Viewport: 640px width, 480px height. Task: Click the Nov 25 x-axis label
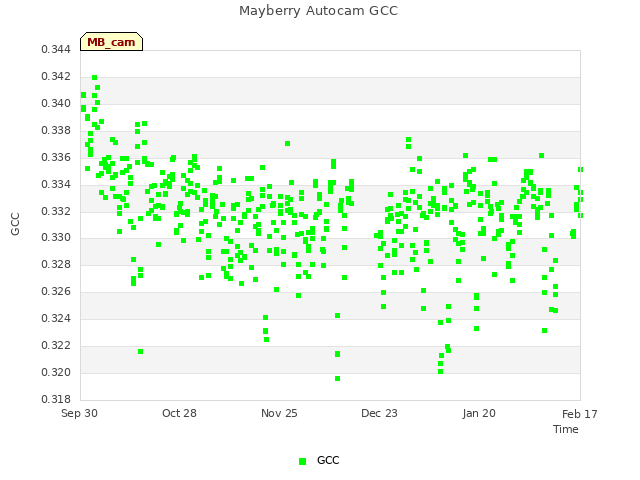[x=279, y=413]
